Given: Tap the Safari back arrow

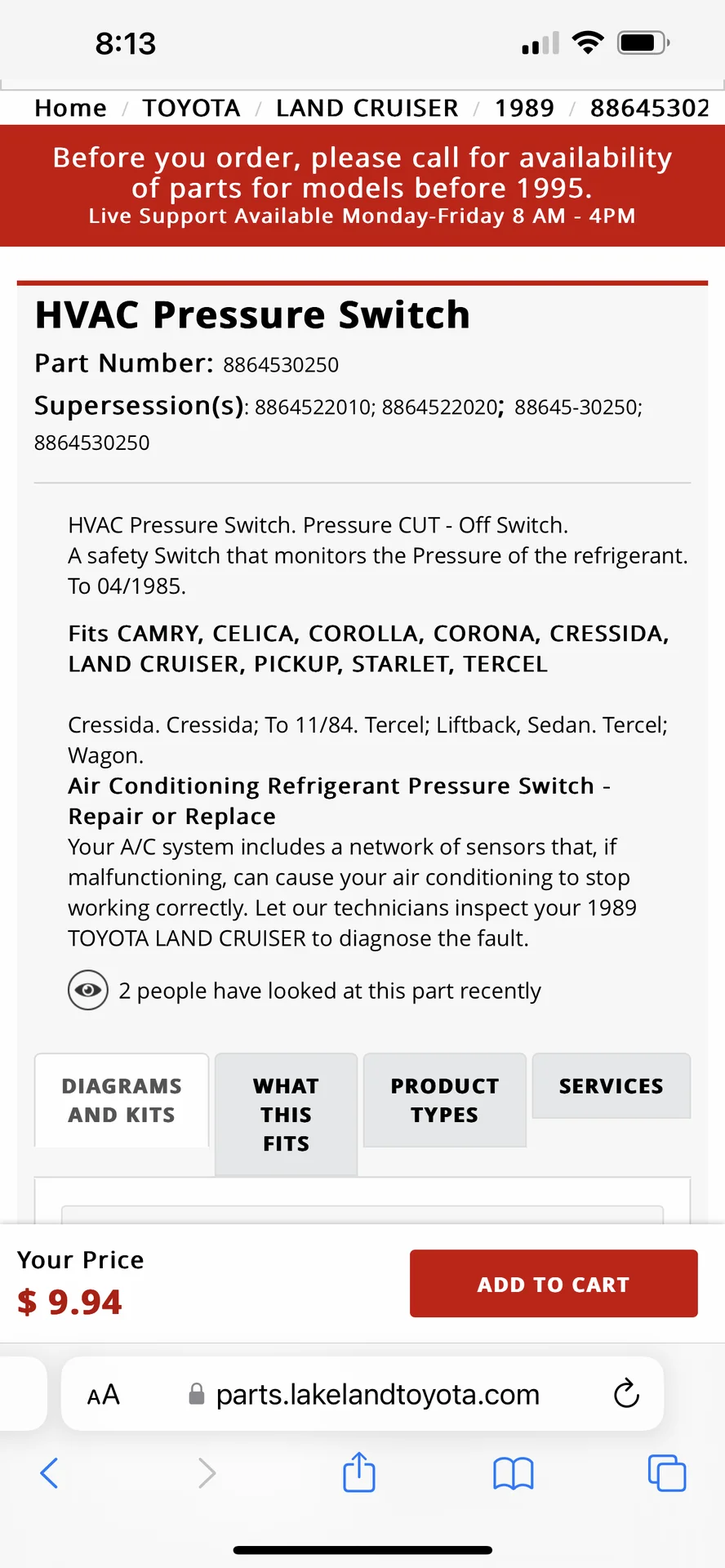Looking at the screenshot, I should pyautogui.click(x=49, y=1473).
